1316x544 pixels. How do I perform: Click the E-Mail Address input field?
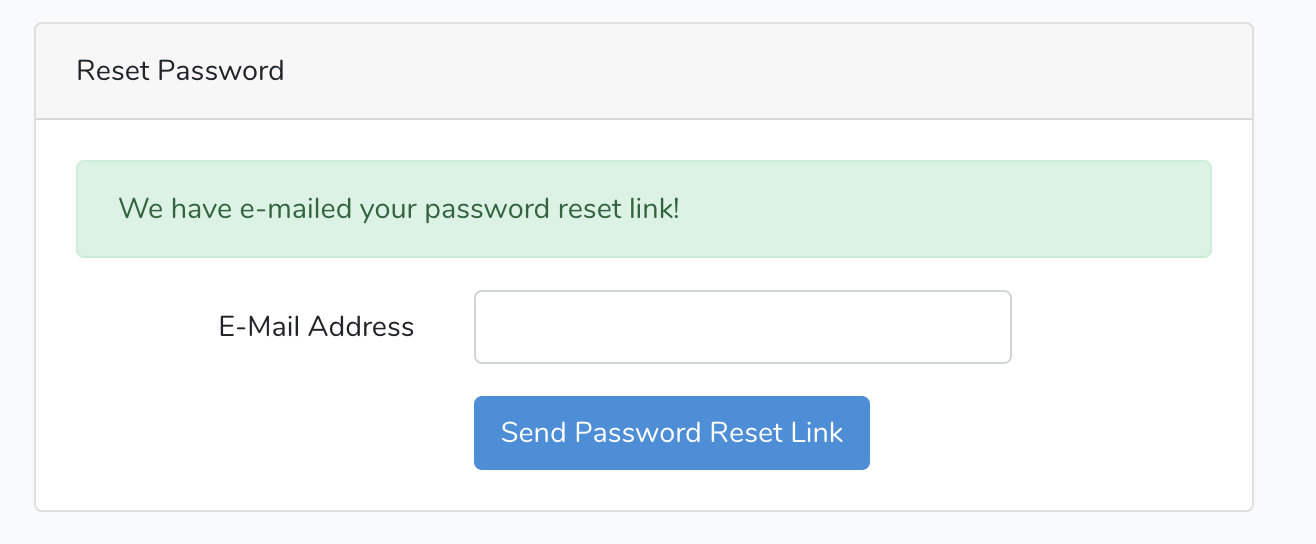[x=742, y=327]
